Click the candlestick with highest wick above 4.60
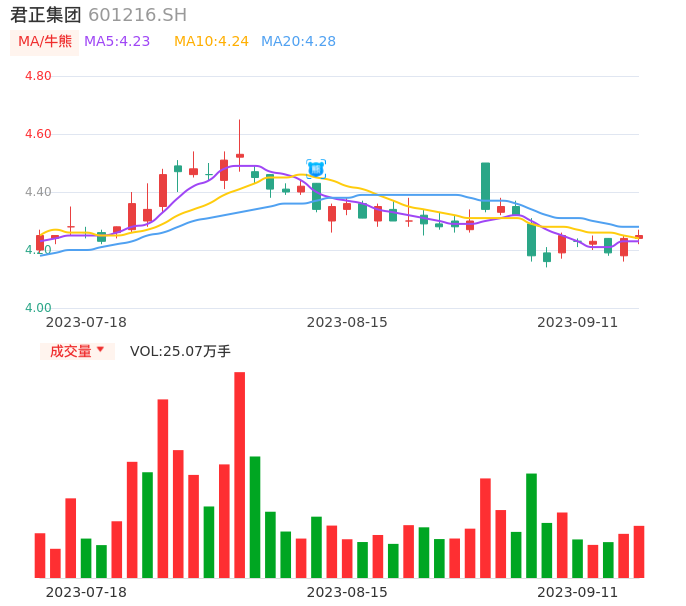Screen dimensions: 686x606 point(240,145)
